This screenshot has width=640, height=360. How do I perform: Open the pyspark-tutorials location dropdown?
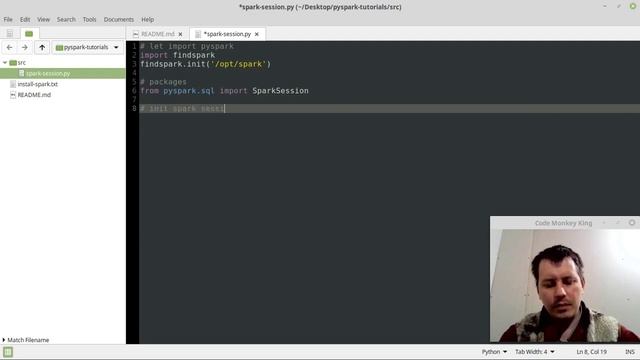(x=87, y=47)
